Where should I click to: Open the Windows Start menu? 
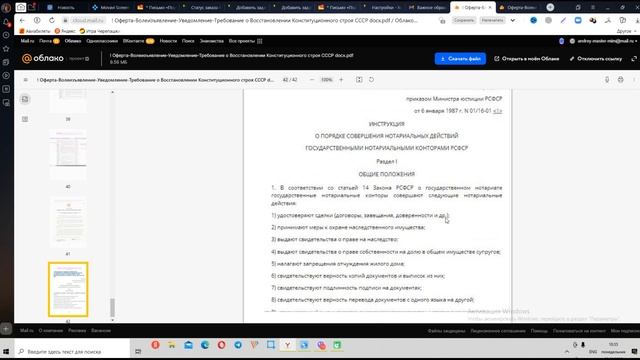pos(6,351)
